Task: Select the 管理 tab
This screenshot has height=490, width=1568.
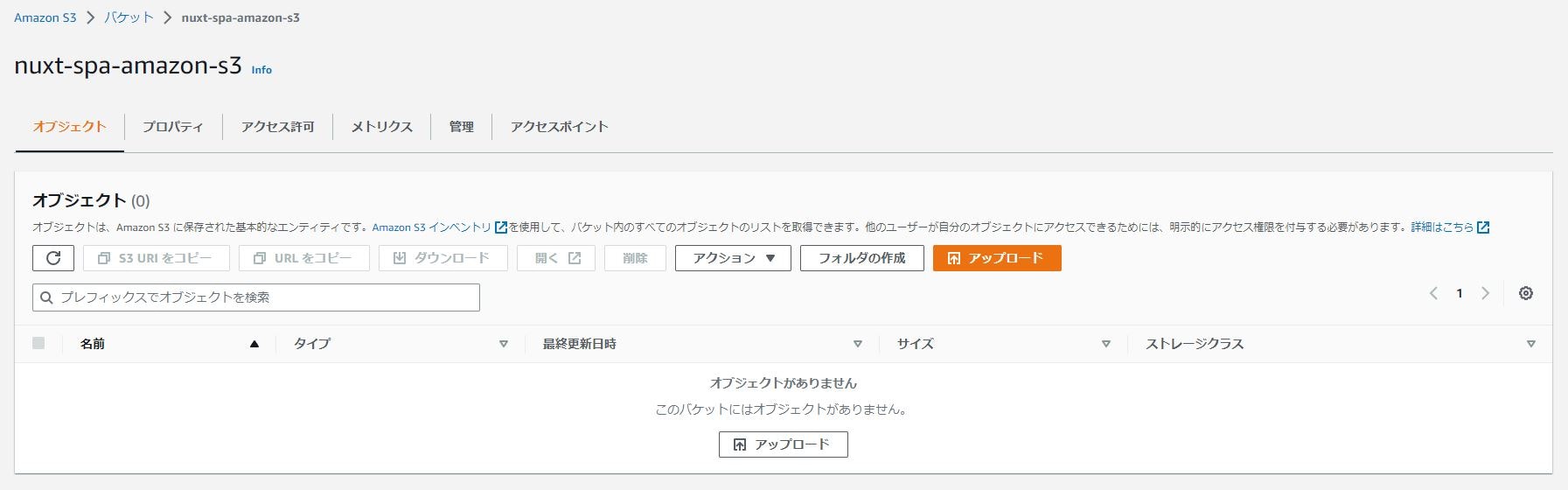Action: pos(462,127)
